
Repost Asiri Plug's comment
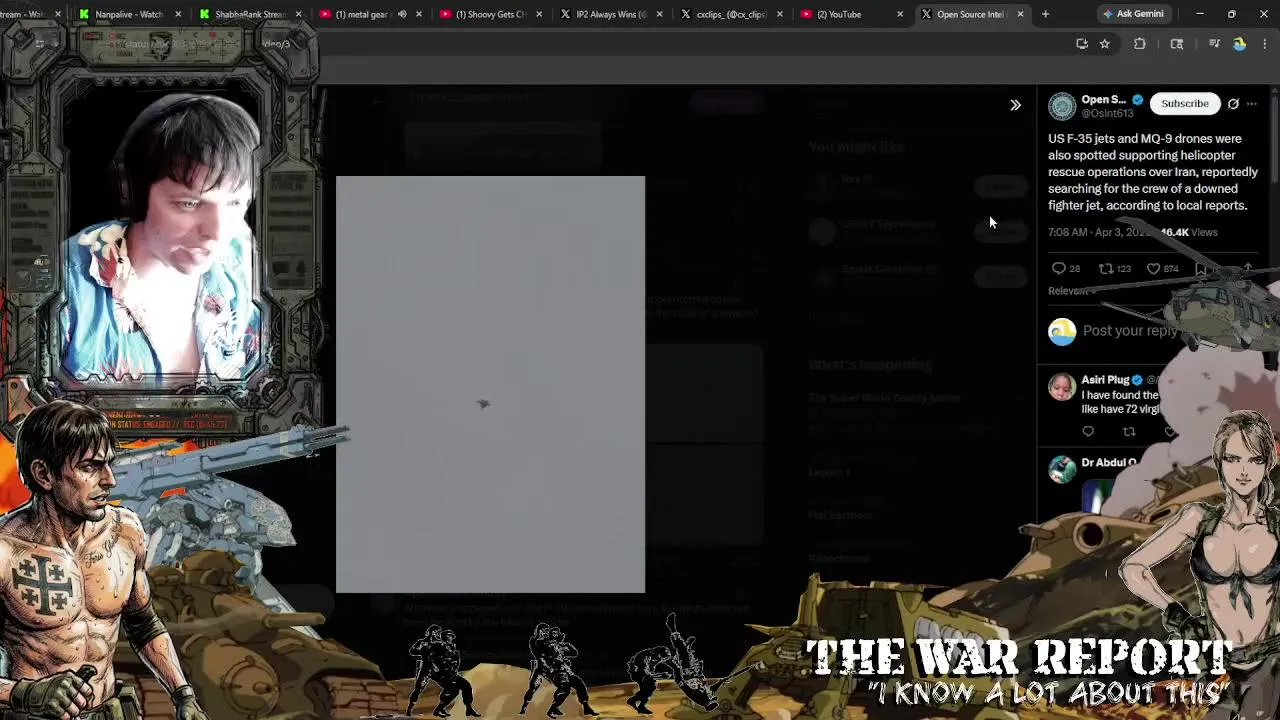(x=1129, y=431)
